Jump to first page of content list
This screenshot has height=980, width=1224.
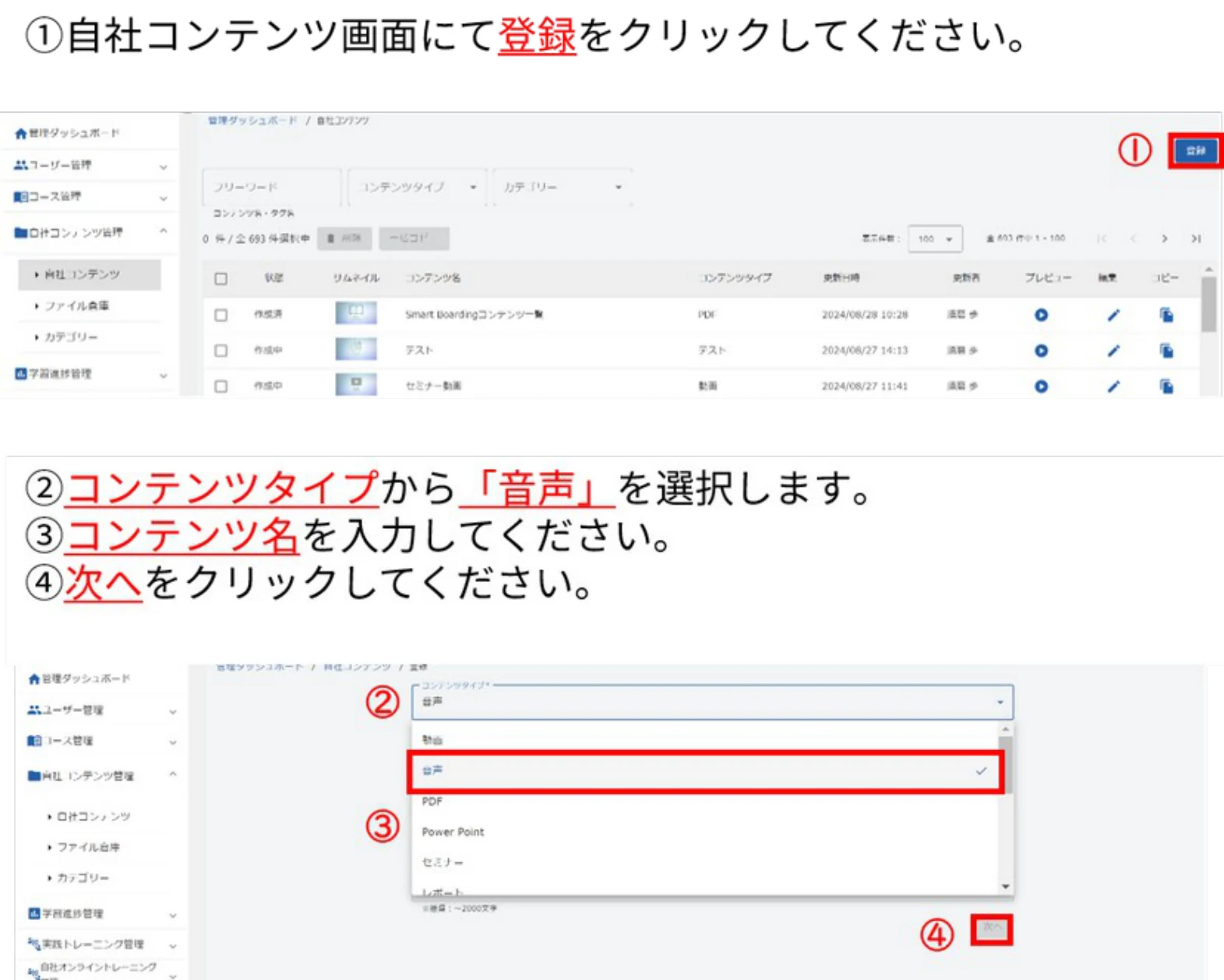[x=1102, y=238]
